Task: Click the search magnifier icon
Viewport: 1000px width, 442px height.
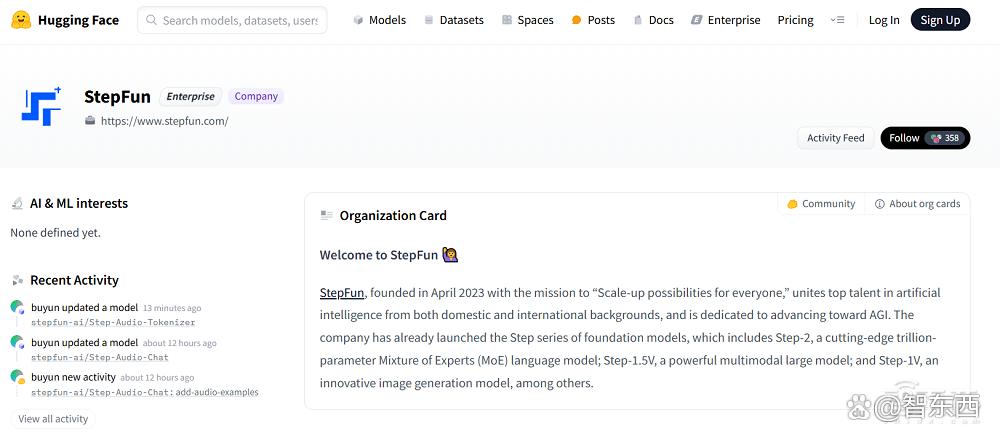Action: pyautogui.click(x=151, y=20)
